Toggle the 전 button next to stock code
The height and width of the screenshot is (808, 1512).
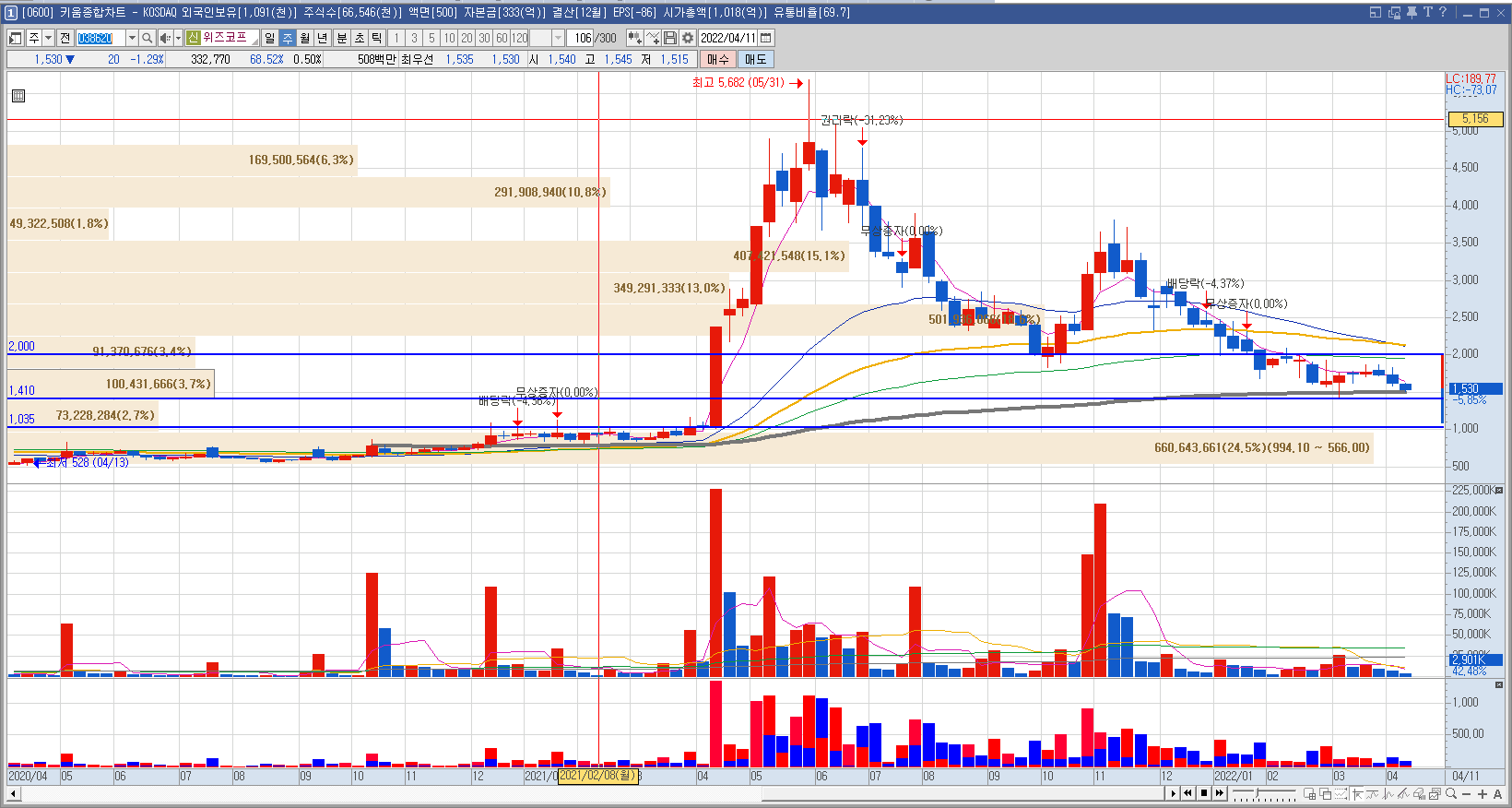coord(65,38)
